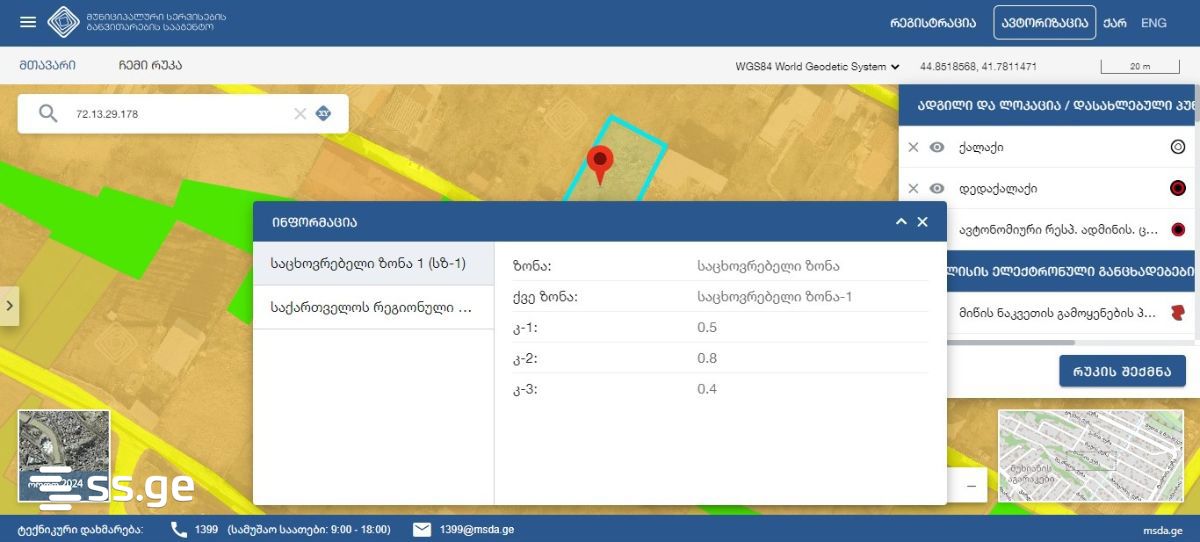Expand the left side panel arrow
The width and height of the screenshot is (1200, 542).
[10, 305]
